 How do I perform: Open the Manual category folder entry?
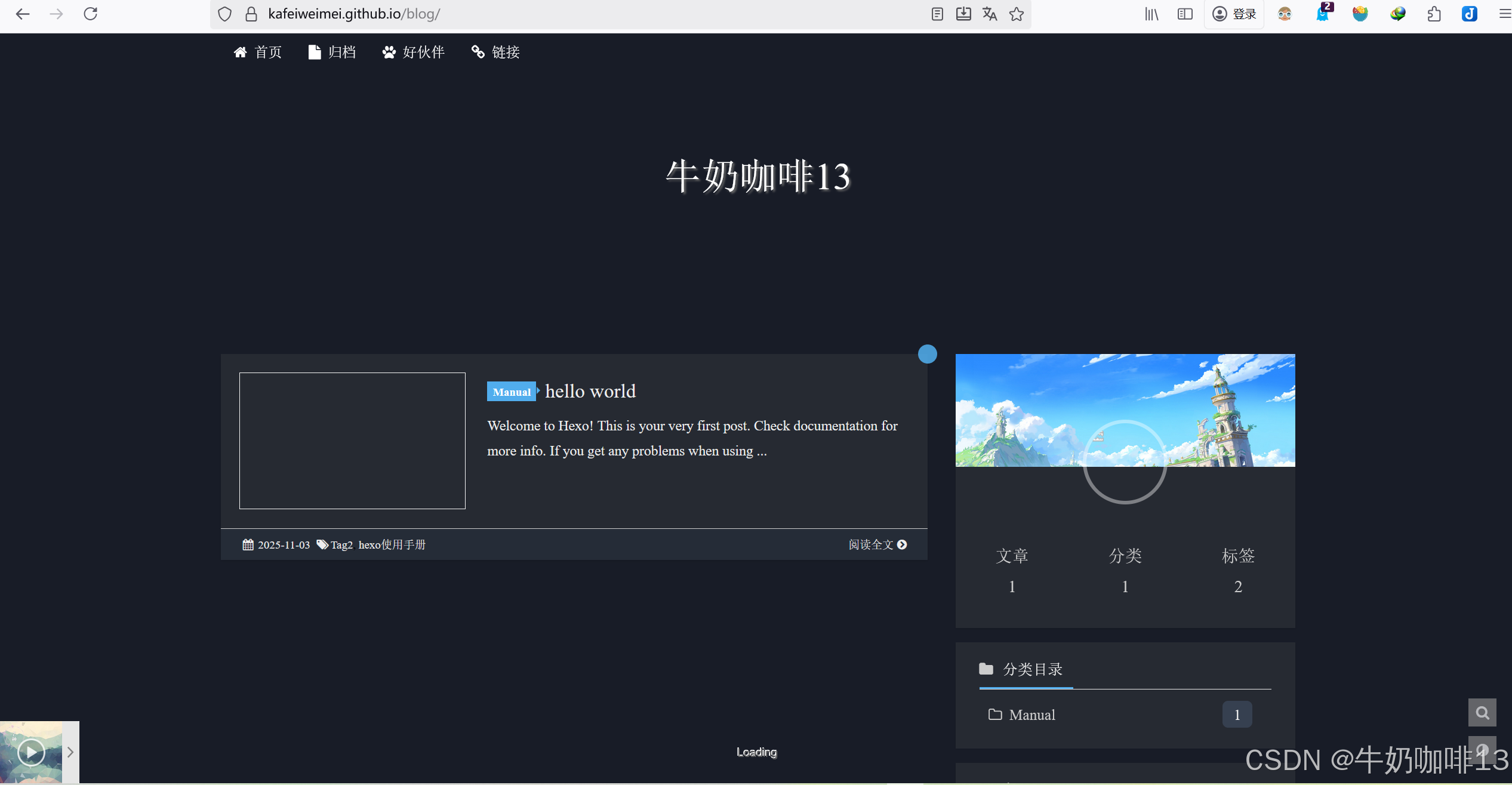(x=1031, y=715)
